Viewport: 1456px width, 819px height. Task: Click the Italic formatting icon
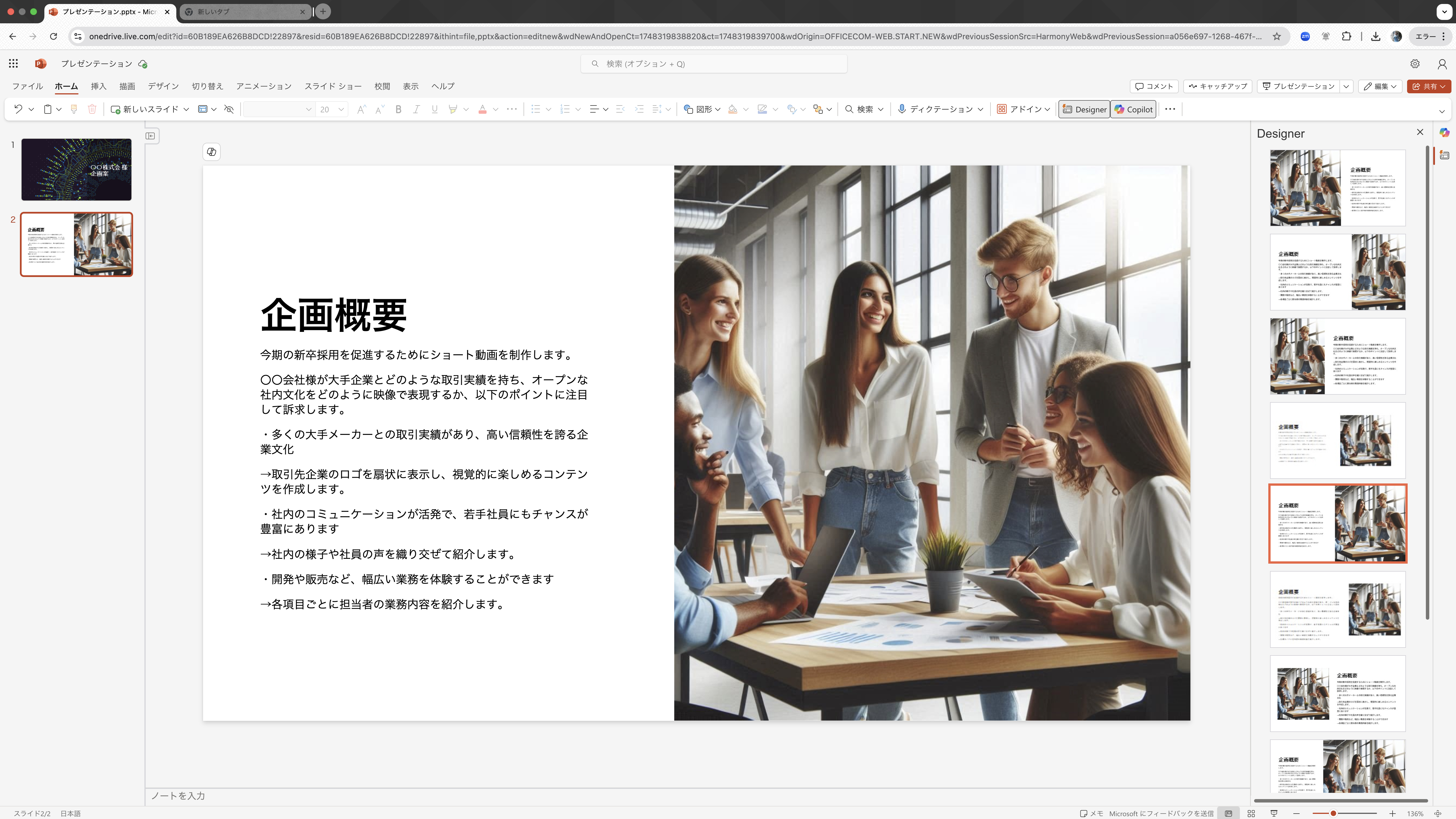click(x=417, y=109)
